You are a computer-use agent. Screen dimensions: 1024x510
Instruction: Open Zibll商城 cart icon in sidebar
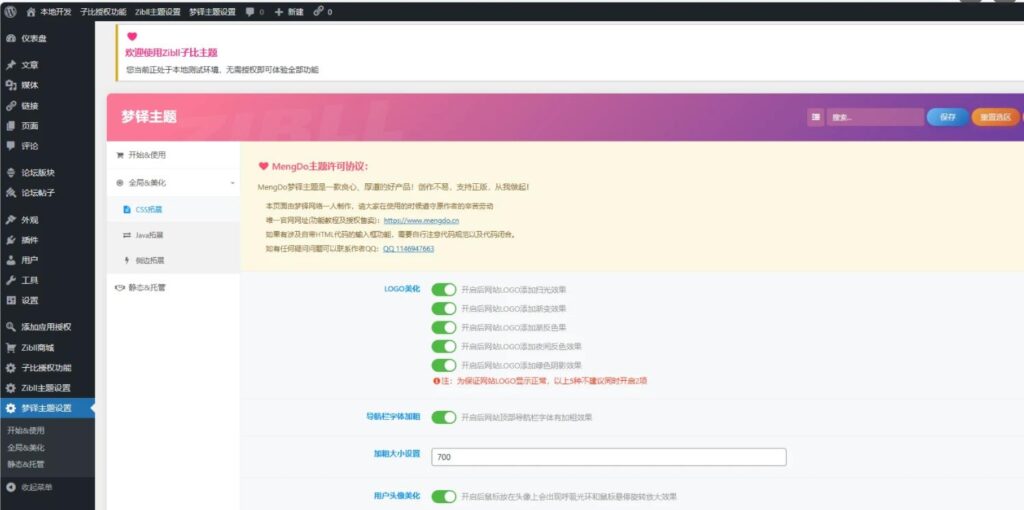click(x=10, y=347)
